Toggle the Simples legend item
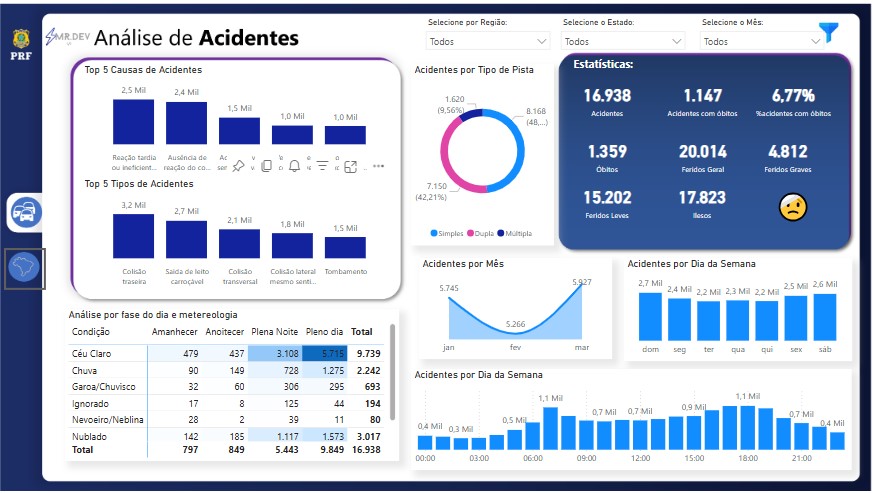This screenshot has height=493, width=873. (x=447, y=233)
